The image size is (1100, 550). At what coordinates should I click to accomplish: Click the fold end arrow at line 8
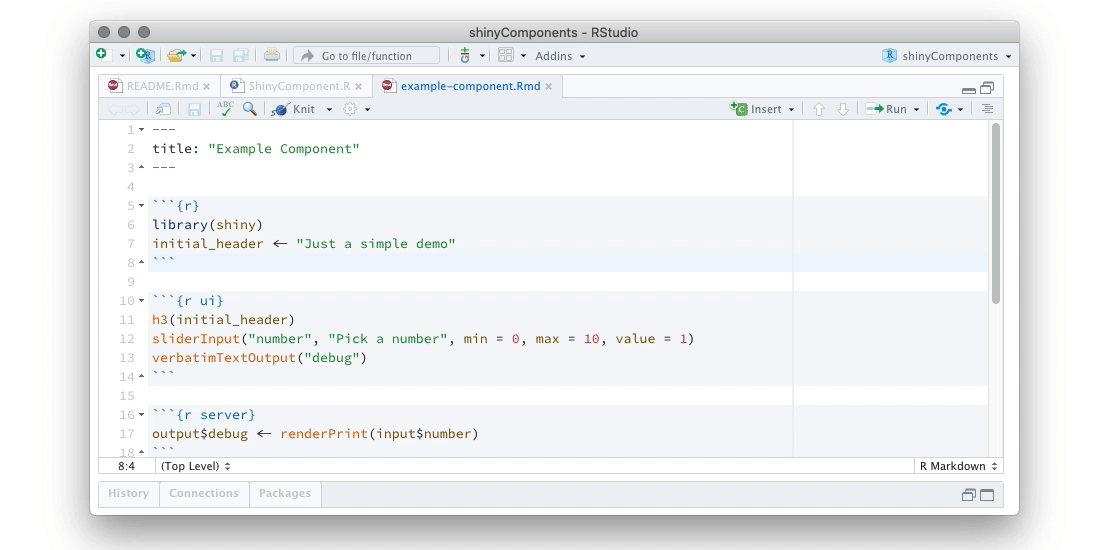141,262
